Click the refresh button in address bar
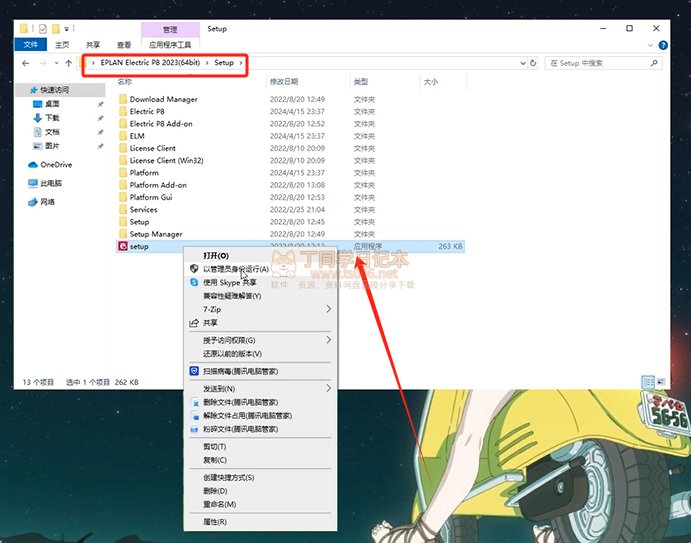 533,63
